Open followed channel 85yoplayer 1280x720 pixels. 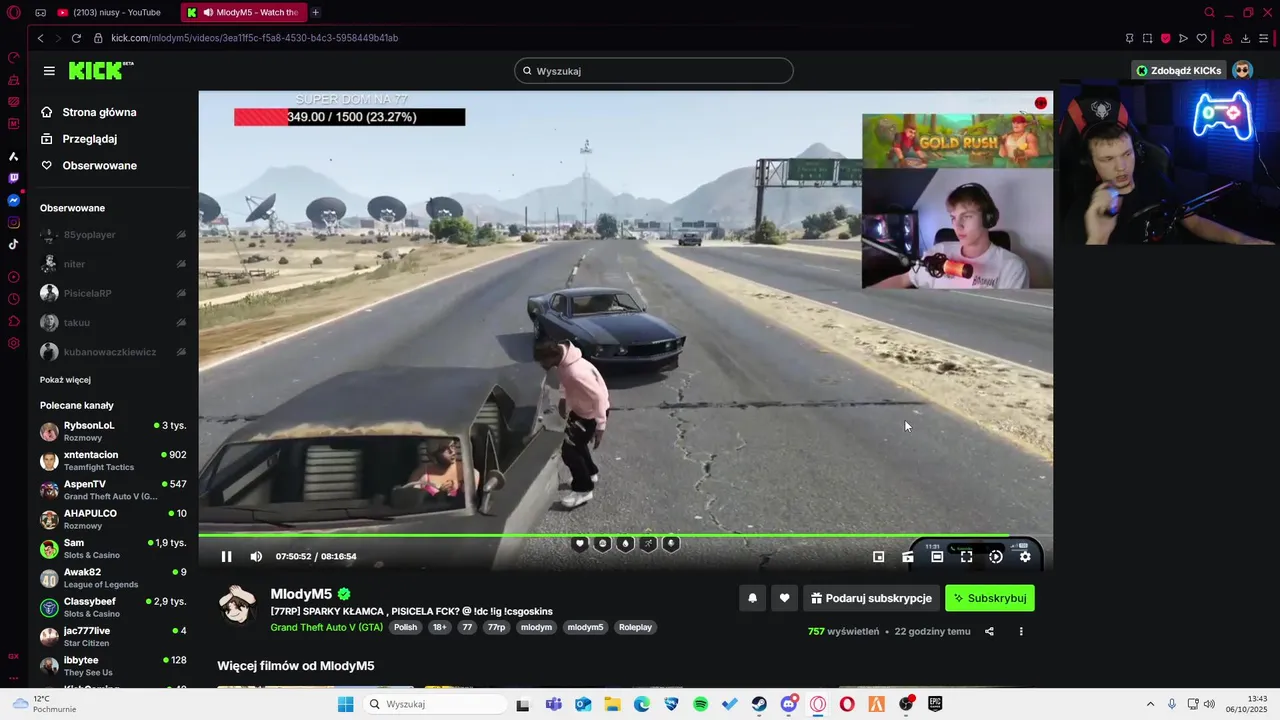coord(113,235)
